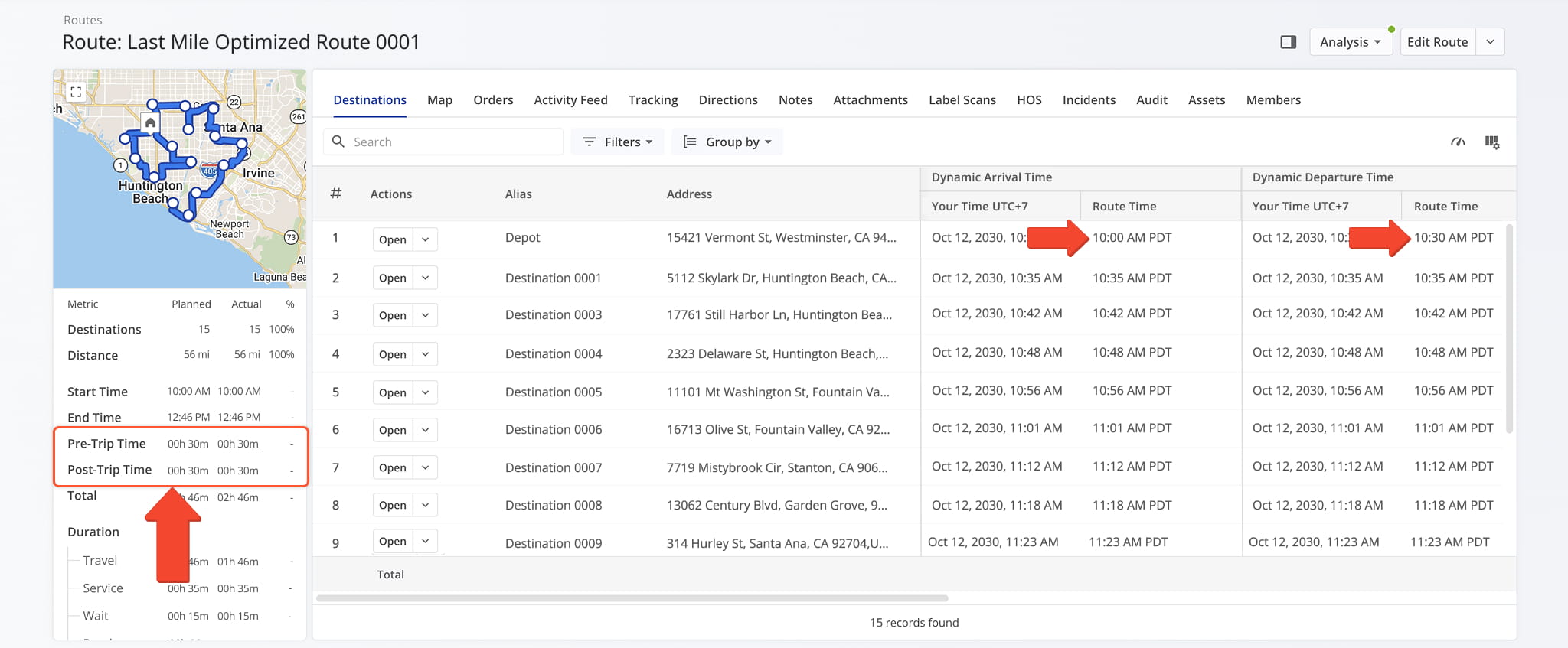
Task: Click the Post-Trip Time metric row
Action: [181, 470]
